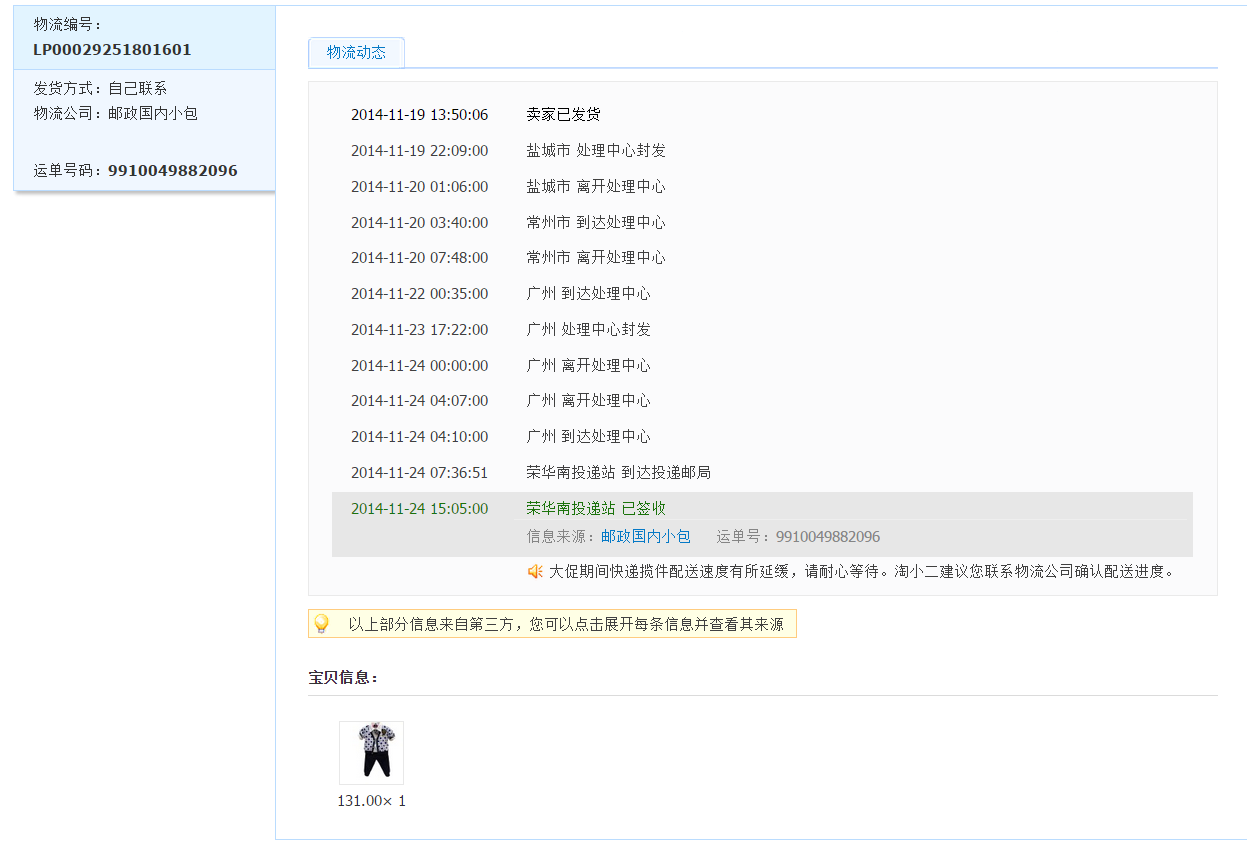This screenshot has width=1247, height=861.
Task: Click the orange speaker notice icon
Action: click(535, 571)
